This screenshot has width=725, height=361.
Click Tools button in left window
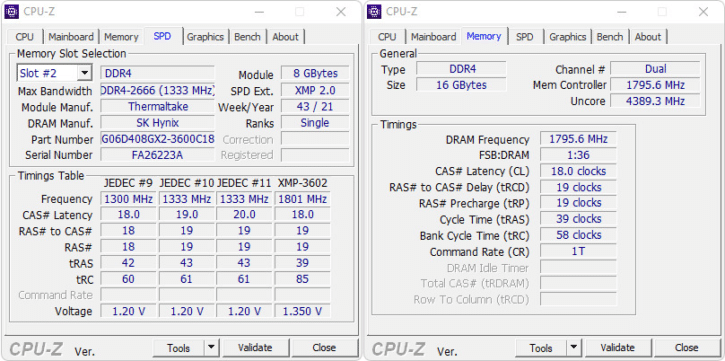click(x=178, y=347)
